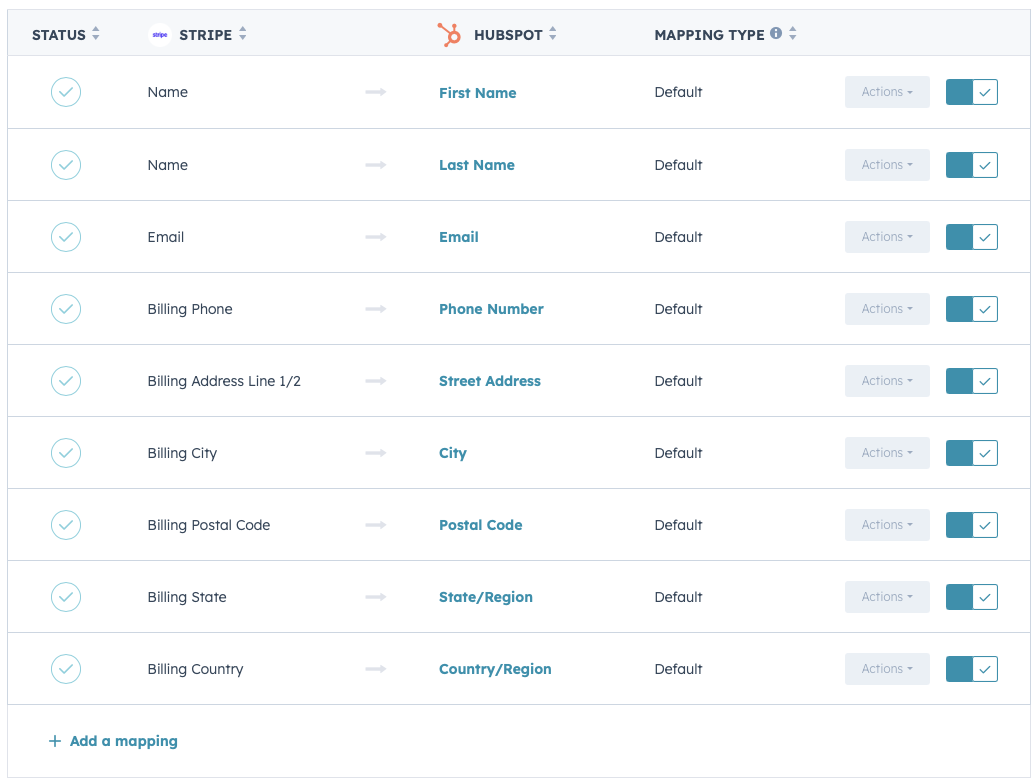Viewport: 1035px width, 779px height.
Task: Click the Country/Region property link
Action: pyautogui.click(x=495, y=669)
